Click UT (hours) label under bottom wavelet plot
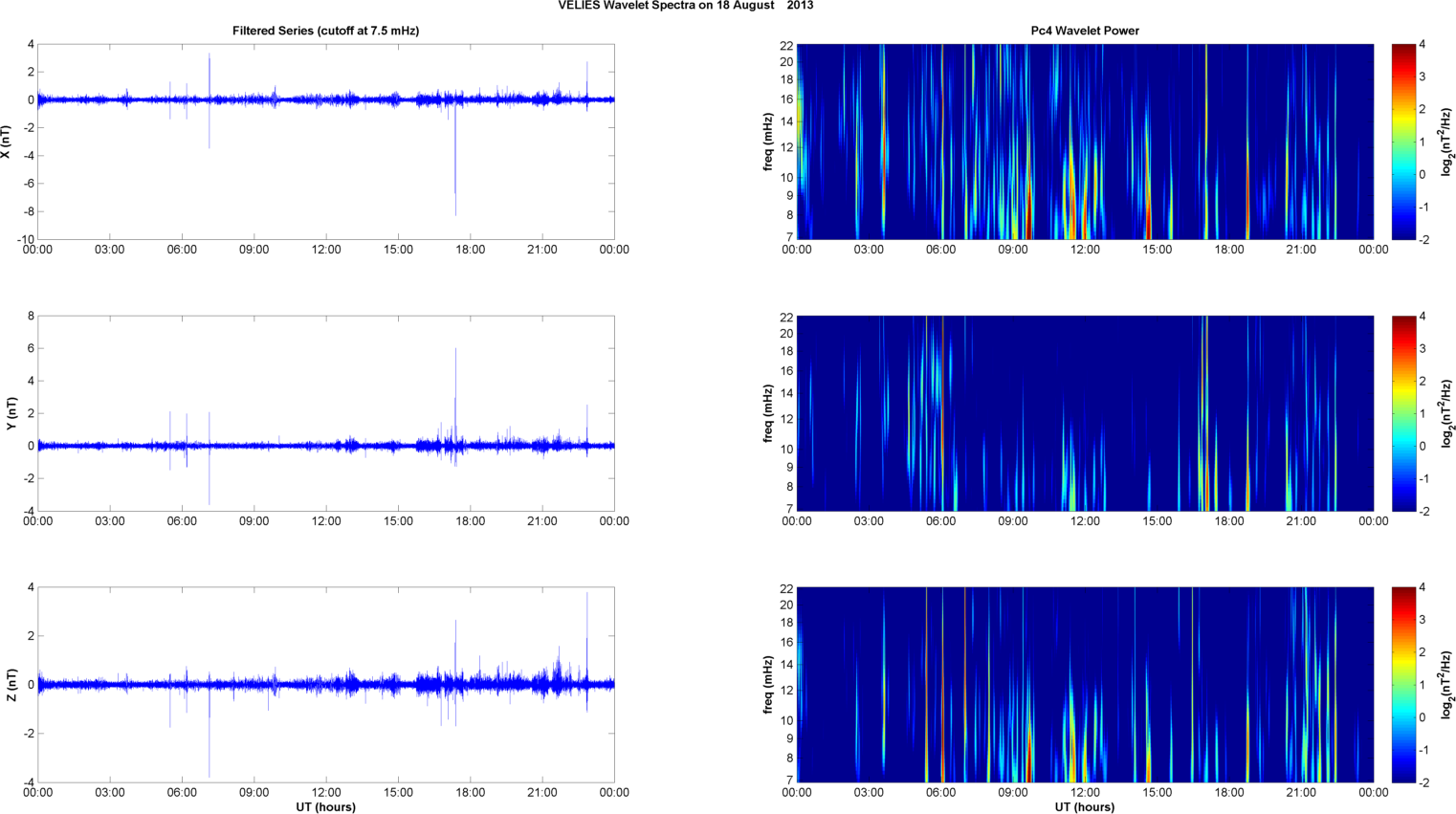The image size is (1456, 814). coord(1085,807)
